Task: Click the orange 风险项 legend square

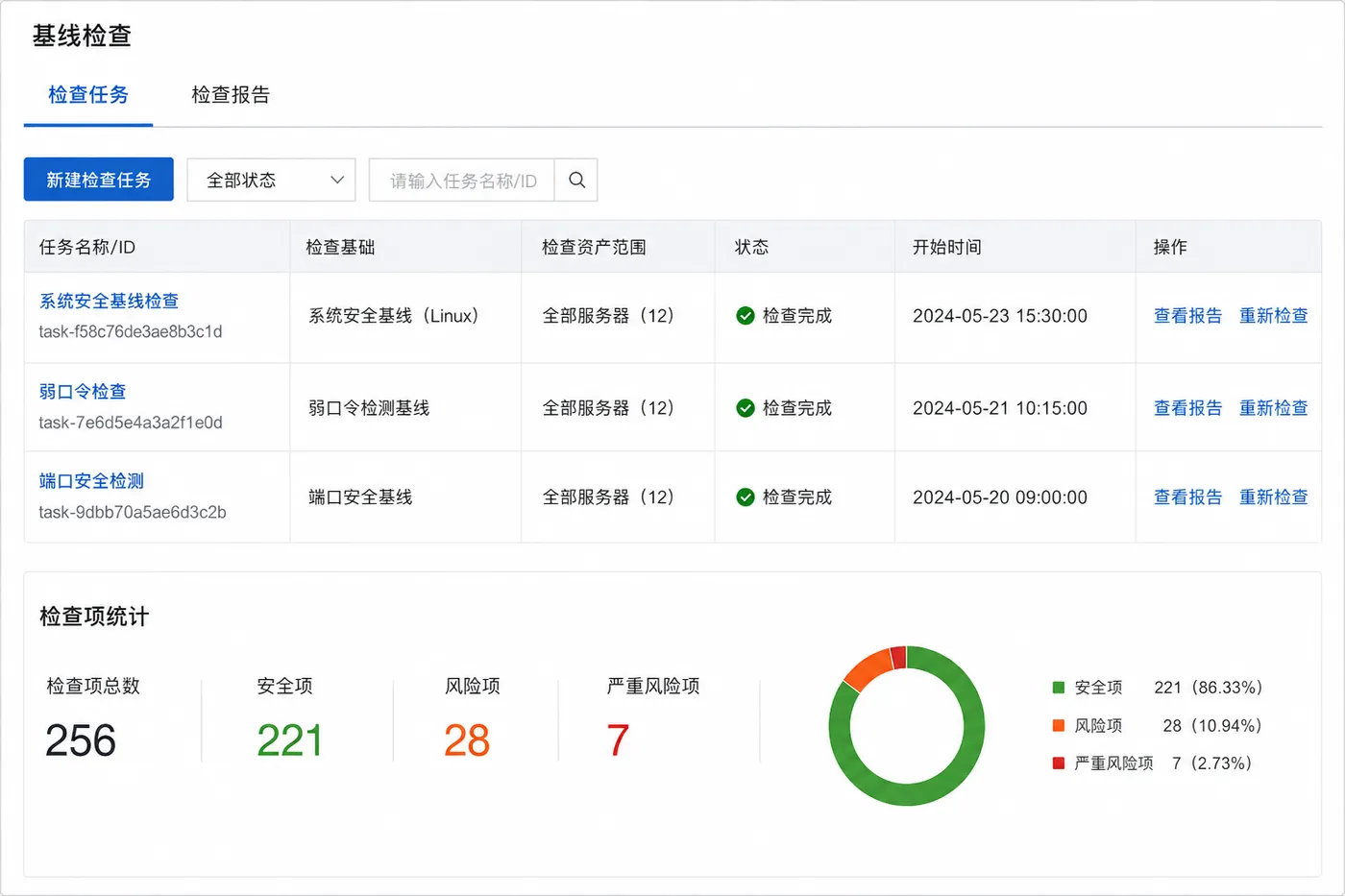Action: pyautogui.click(x=1059, y=725)
